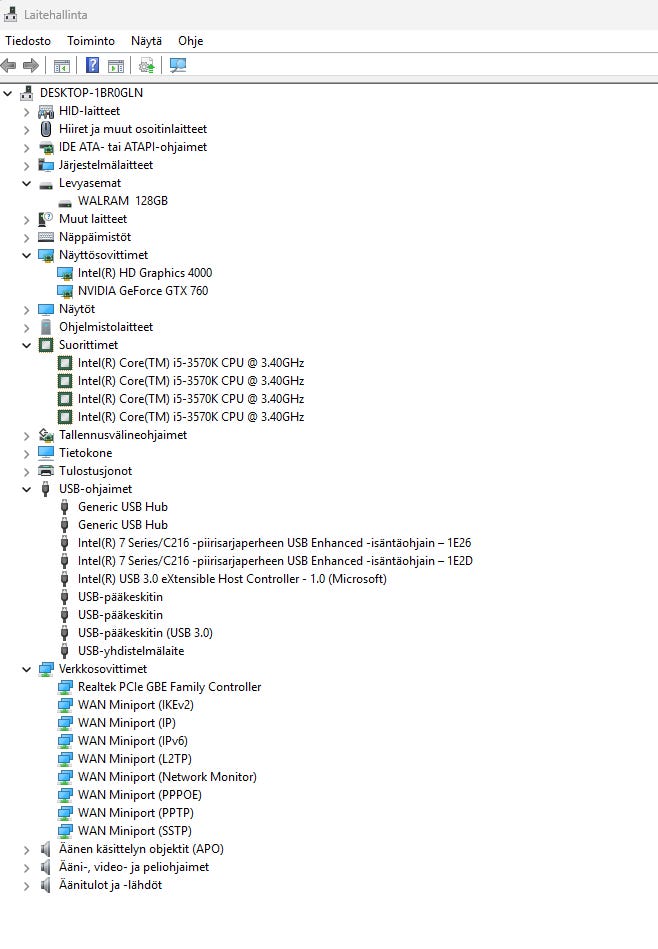This screenshot has width=658, height=949.
Task: Click the NVIDIA GeForce GTX 760 adapter icon
Action: click(65, 291)
